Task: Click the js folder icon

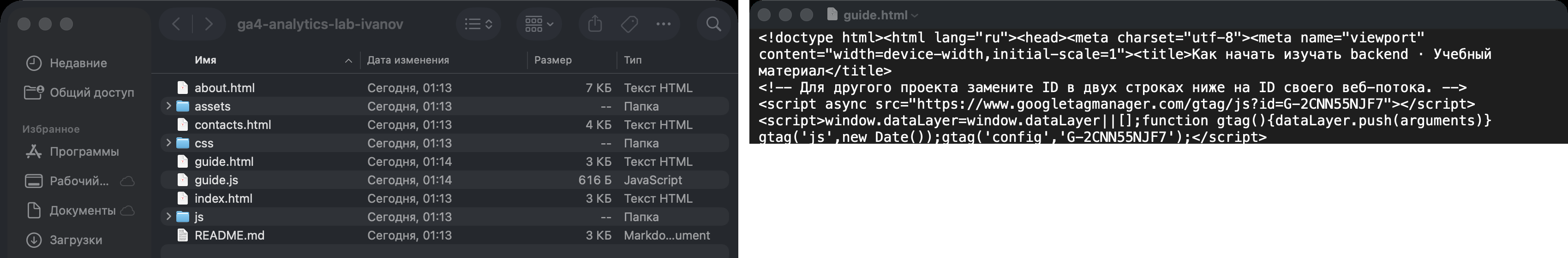Action: click(183, 217)
